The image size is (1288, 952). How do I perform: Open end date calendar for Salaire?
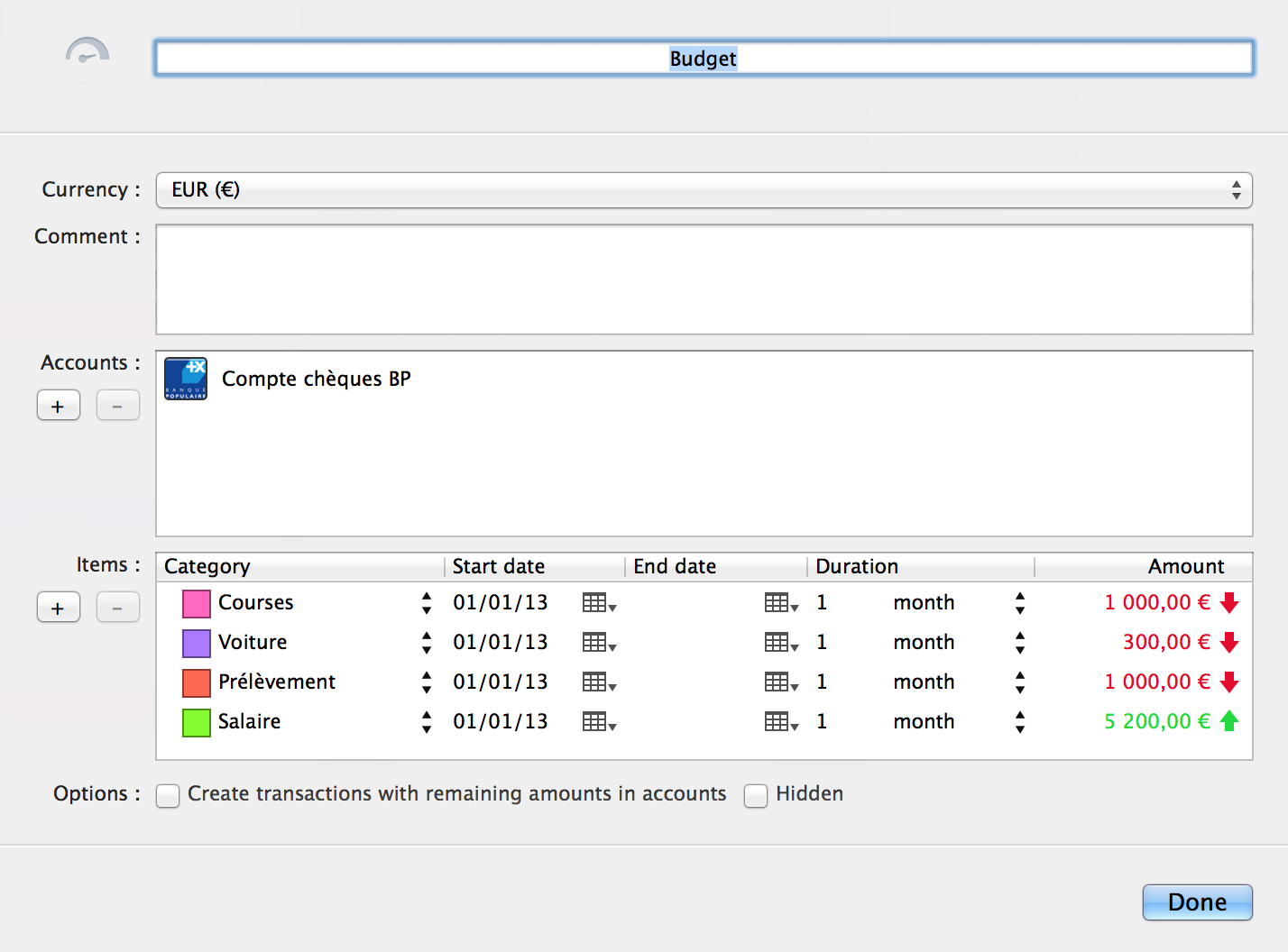click(x=781, y=722)
